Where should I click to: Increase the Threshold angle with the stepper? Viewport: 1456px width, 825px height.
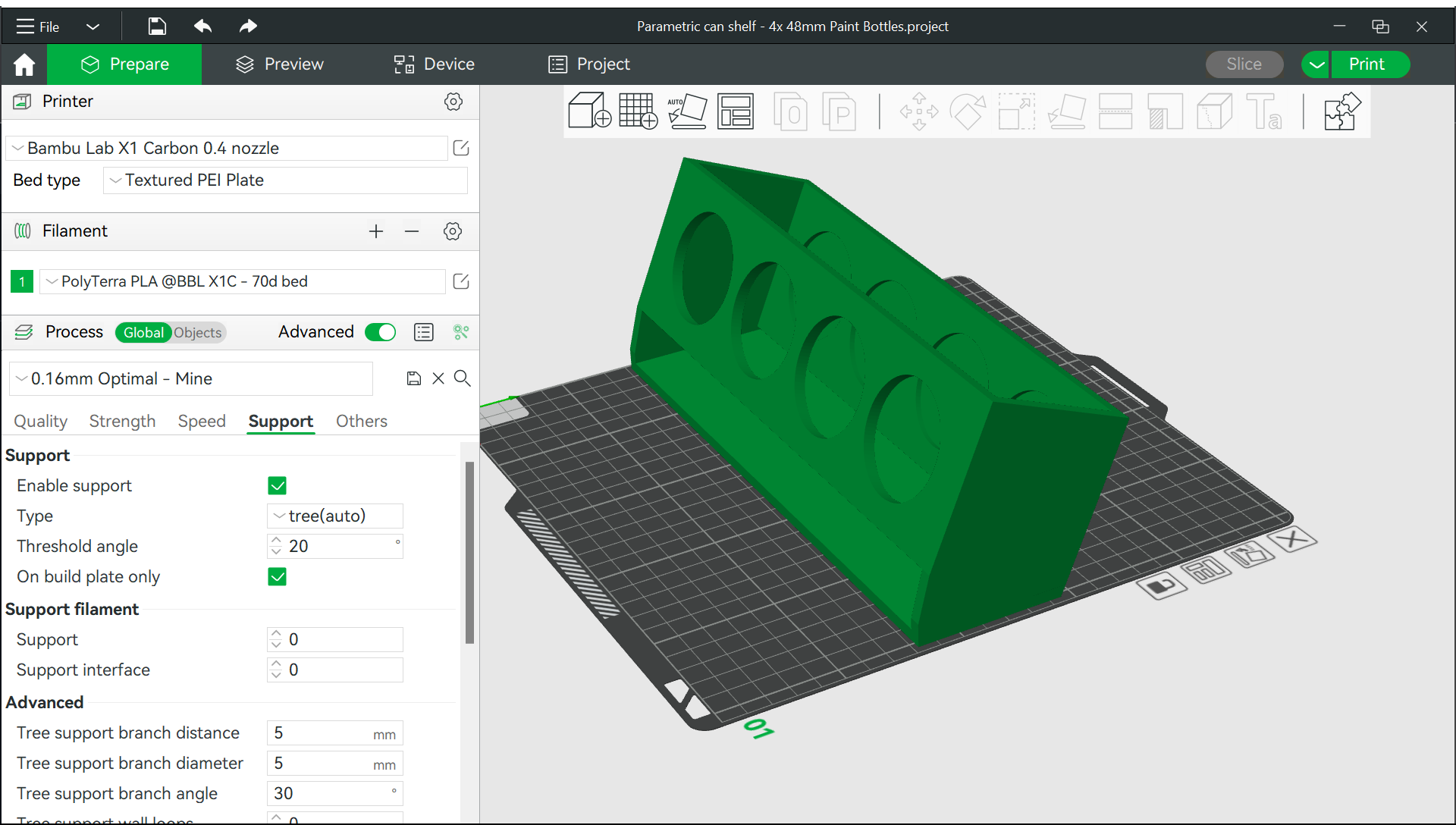(x=275, y=541)
